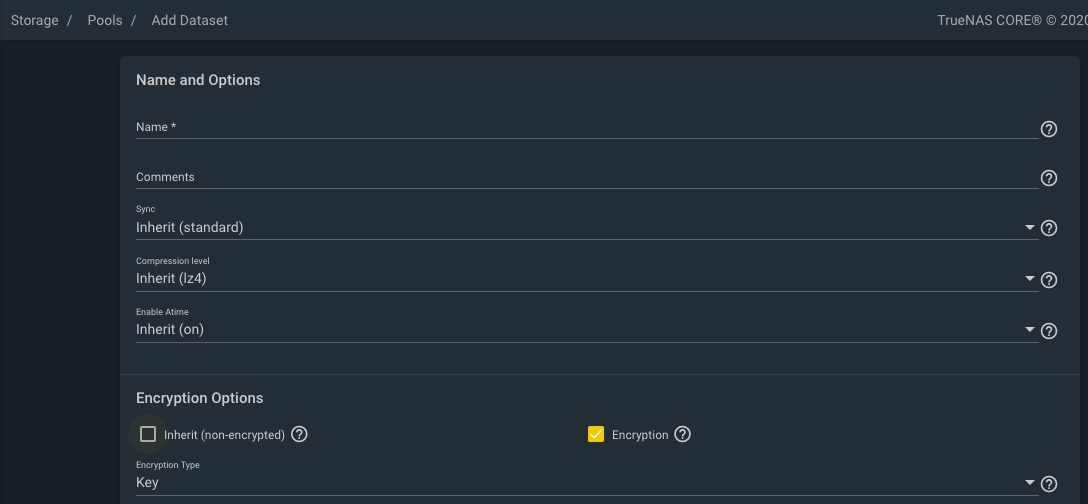The width and height of the screenshot is (1088, 504).
Task: Click into the Comments input field
Action: 585,177
